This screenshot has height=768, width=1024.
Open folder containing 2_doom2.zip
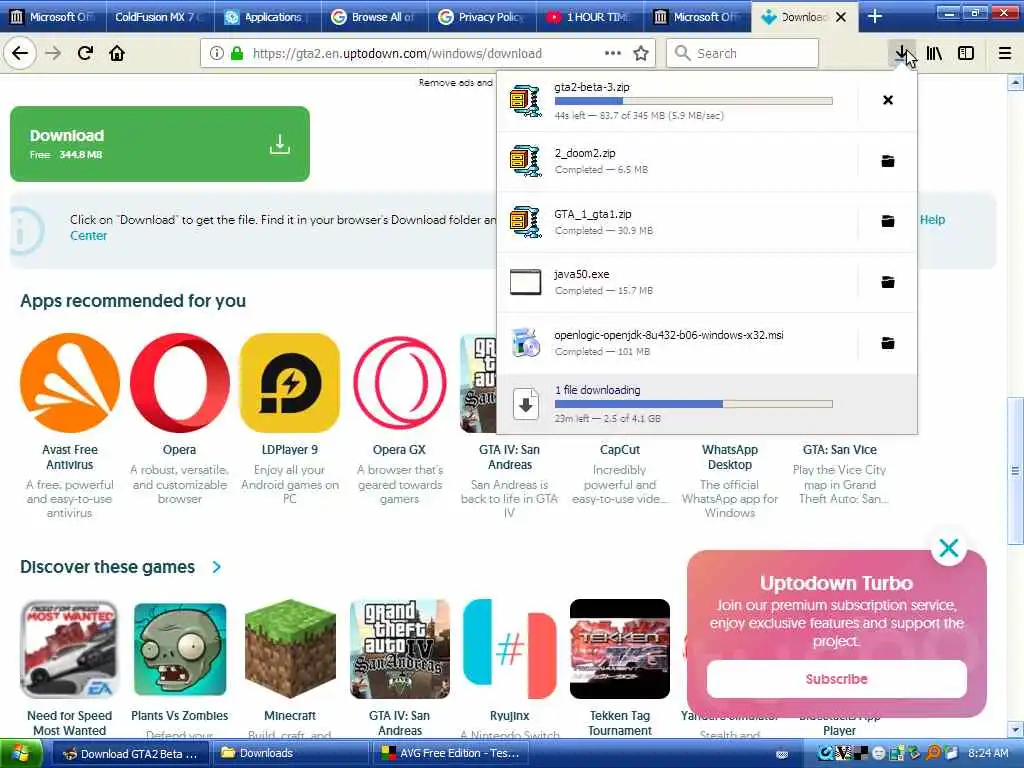coord(888,161)
